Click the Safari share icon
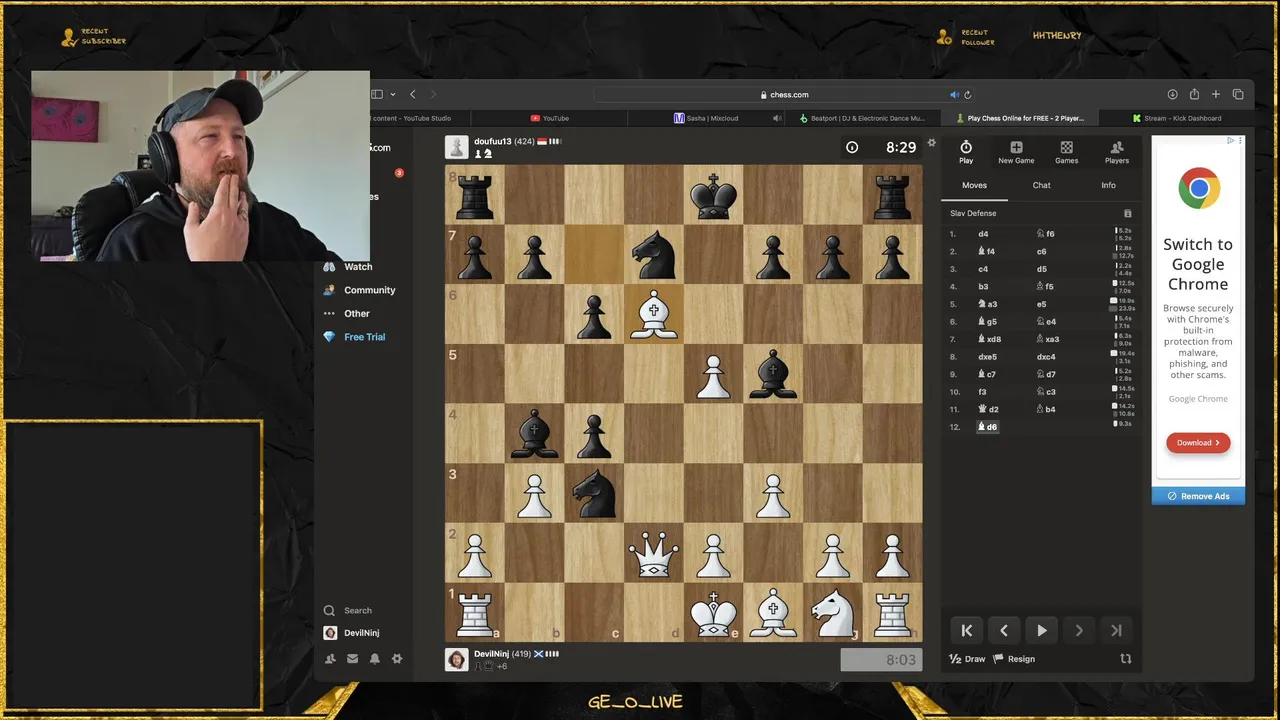The image size is (1280, 720). tap(1194, 94)
